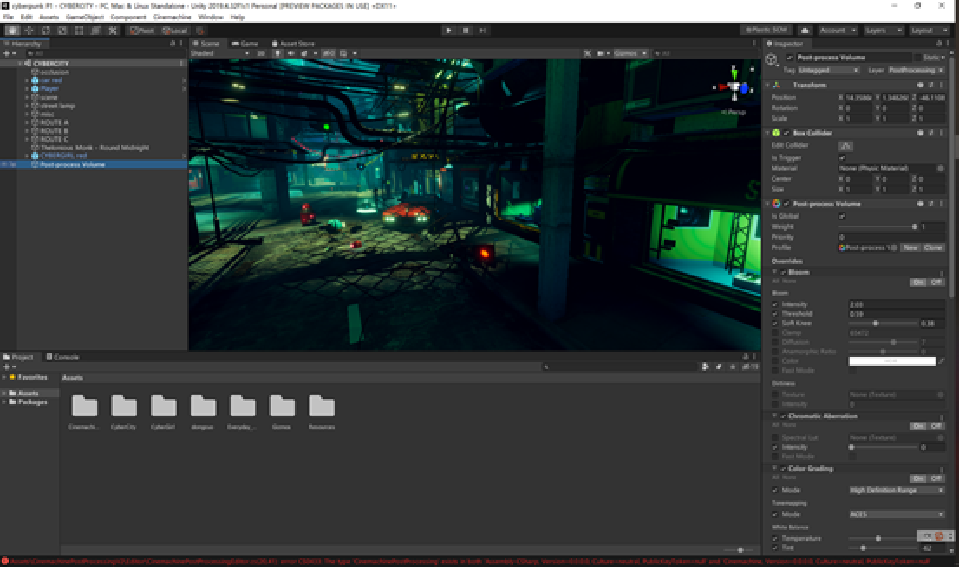959x567 pixels.
Task: Open the Cinemachine menu
Action: pos(173,17)
